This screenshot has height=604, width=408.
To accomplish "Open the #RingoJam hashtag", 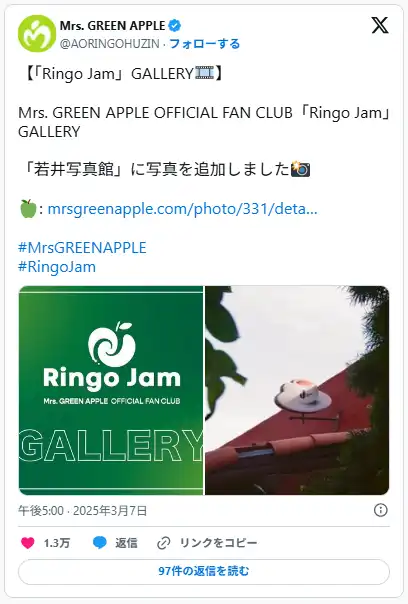I will pyautogui.click(x=57, y=267).
